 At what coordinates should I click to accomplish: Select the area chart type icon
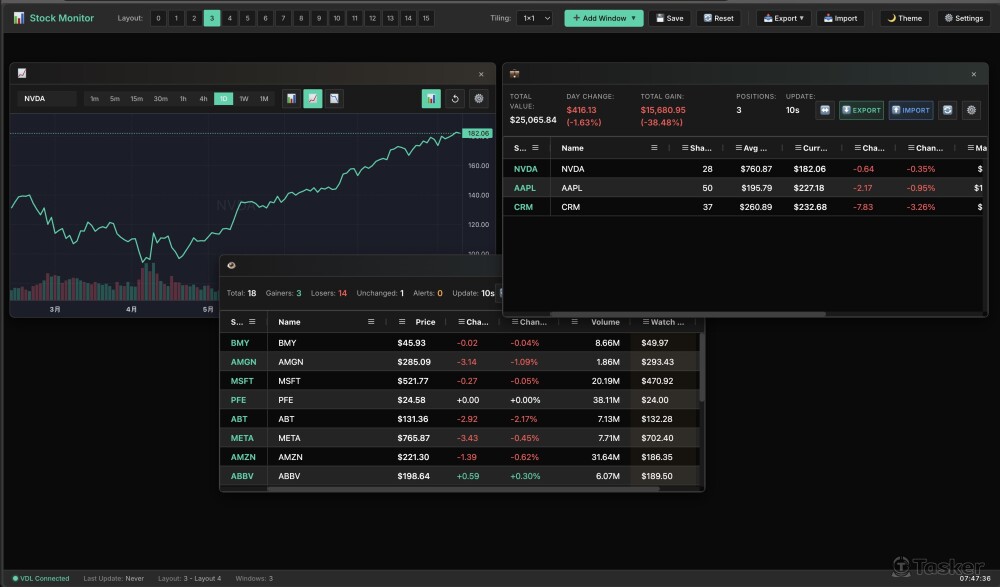coord(335,98)
